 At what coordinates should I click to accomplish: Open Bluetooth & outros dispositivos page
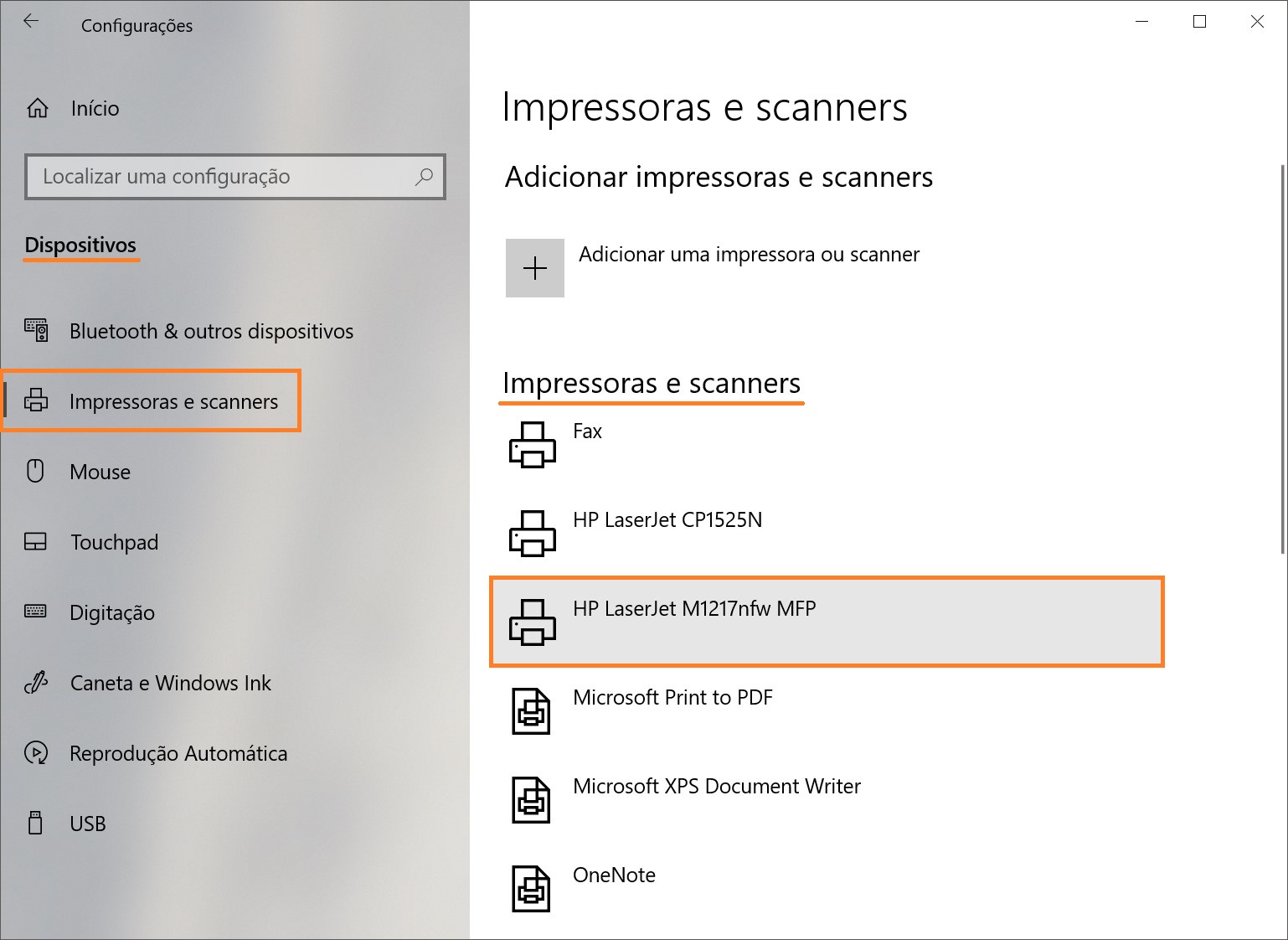pyautogui.click(x=211, y=332)
